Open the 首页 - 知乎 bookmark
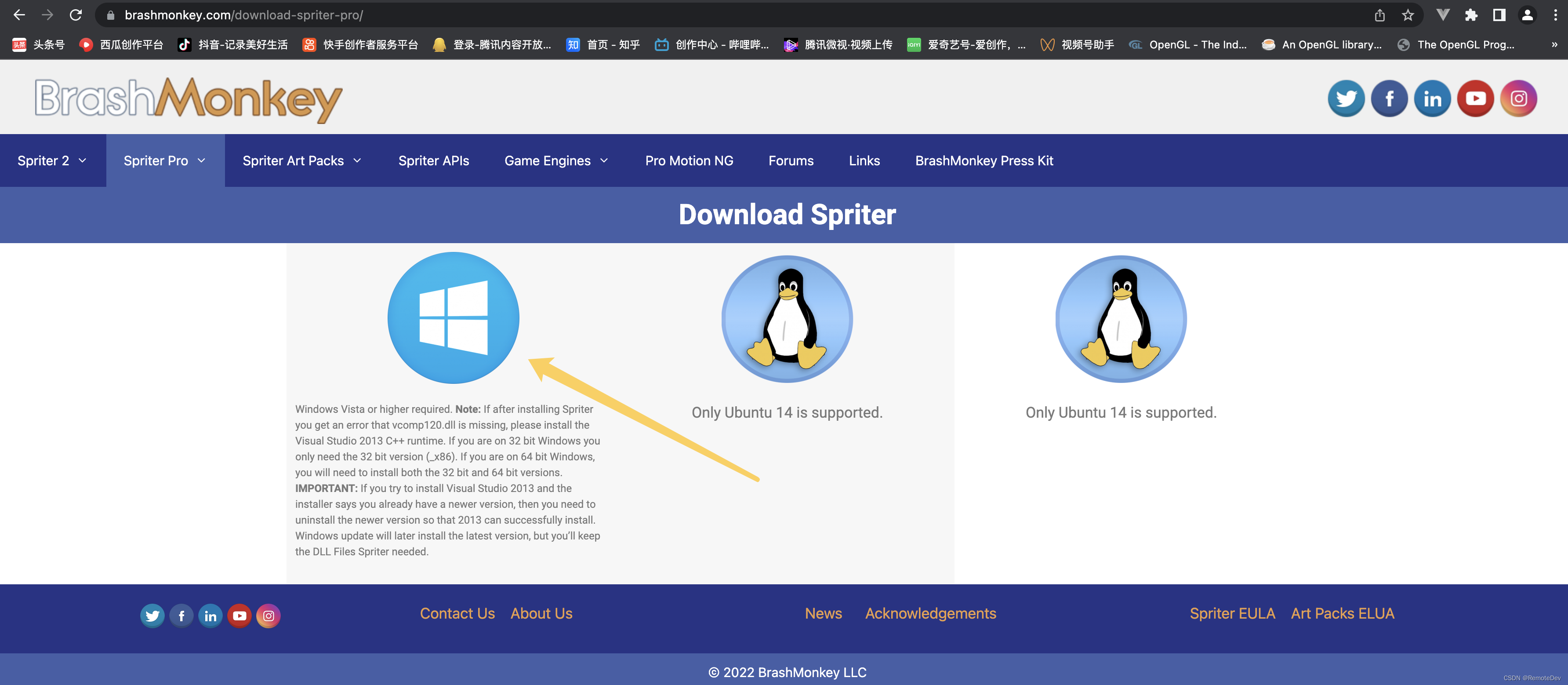The width and height of the screenshot is (1568, 685). (x=603, y=44)
